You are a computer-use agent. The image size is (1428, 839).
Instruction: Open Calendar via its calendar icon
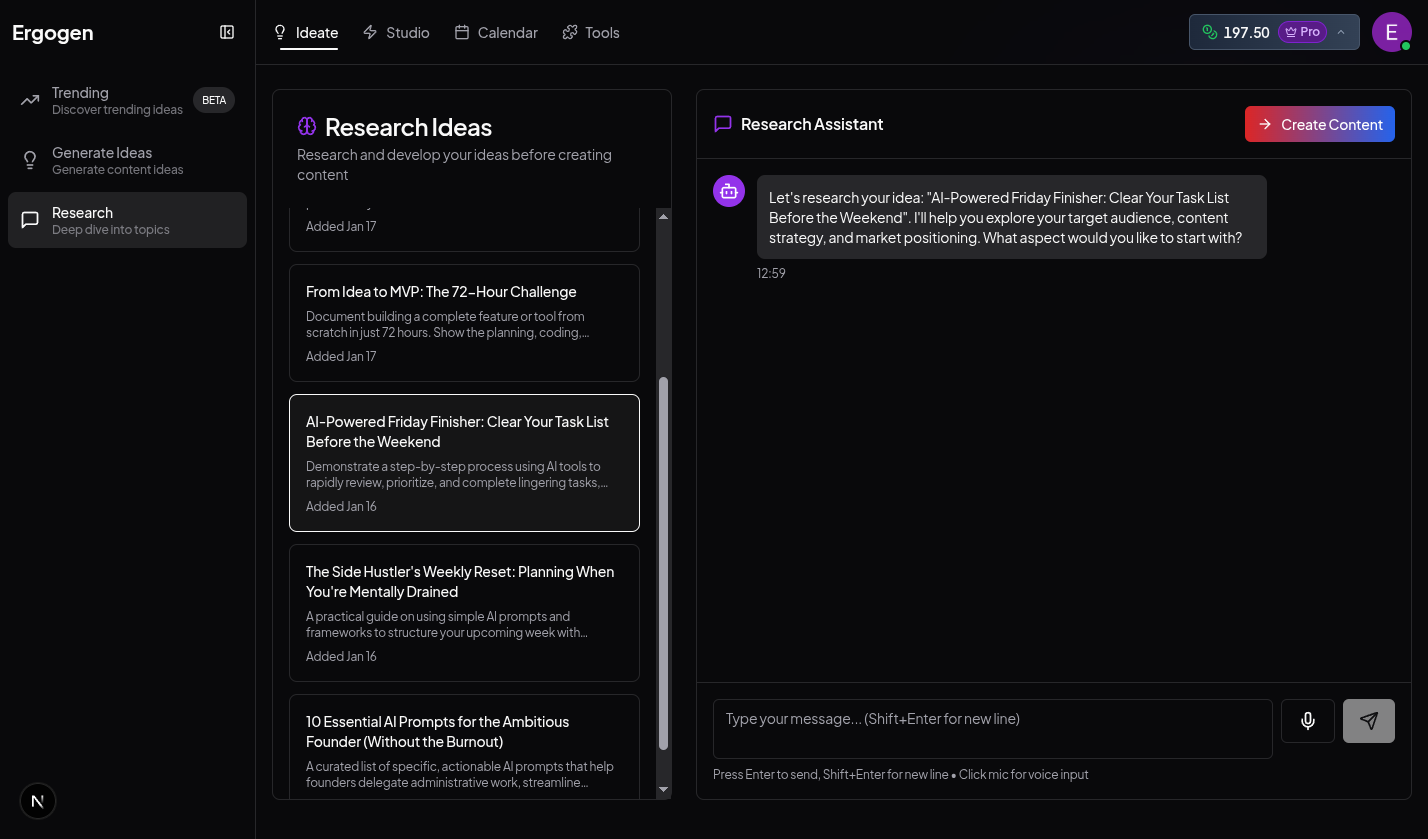[x=463, y=32]
